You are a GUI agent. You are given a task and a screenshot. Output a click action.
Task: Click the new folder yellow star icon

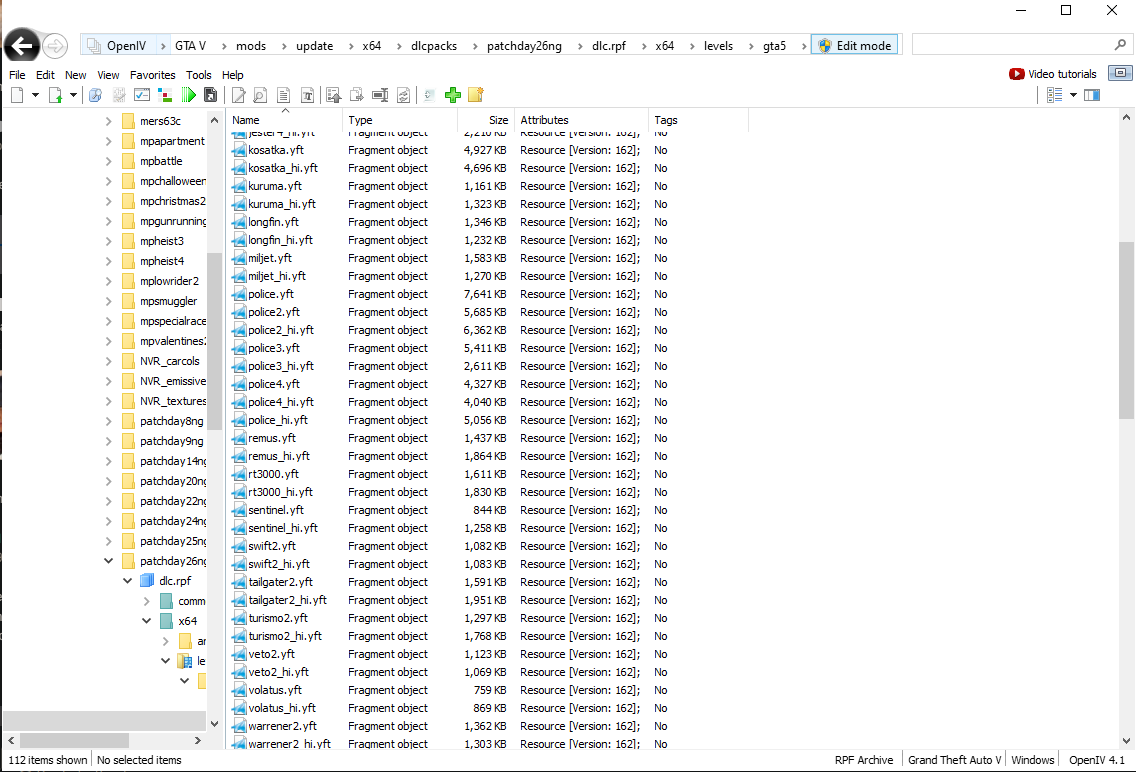coord(476,95)
